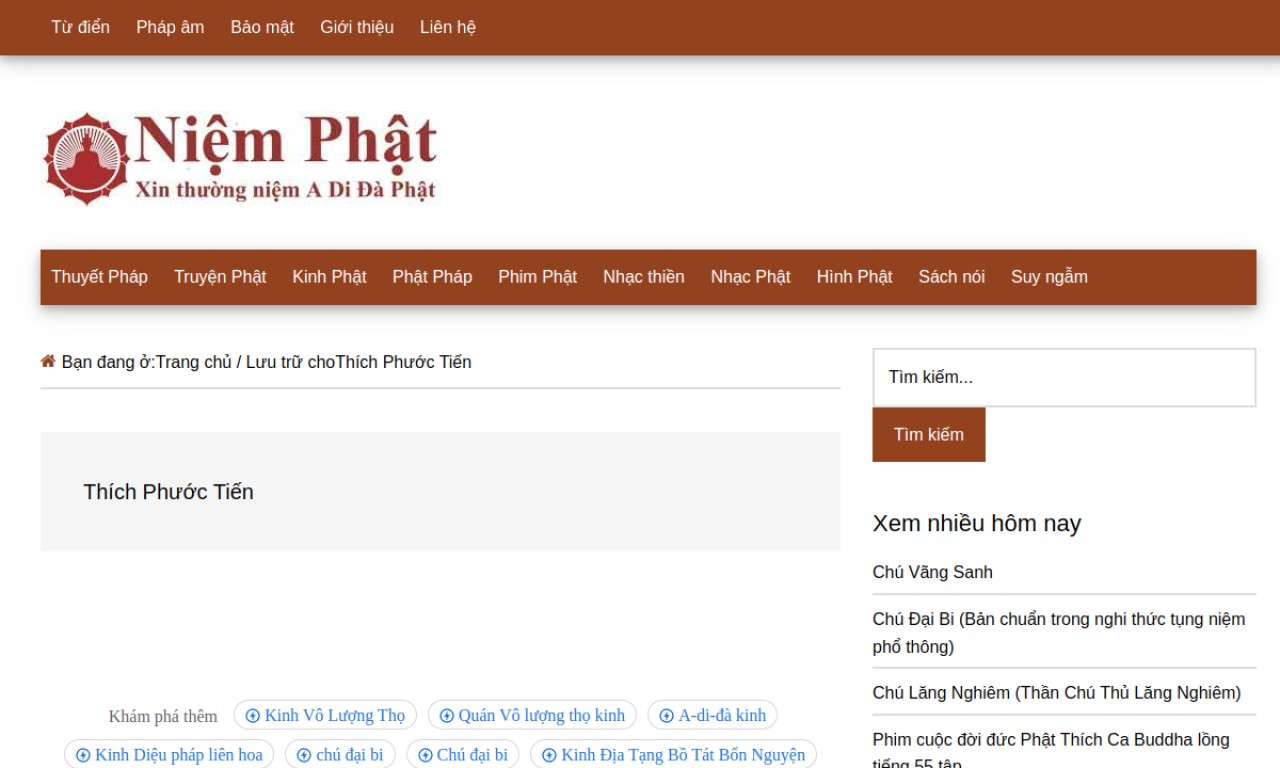Viewport: 1280px width, 768px height.
Task: Click the Tìm kiếm search button
Action: 929,434
